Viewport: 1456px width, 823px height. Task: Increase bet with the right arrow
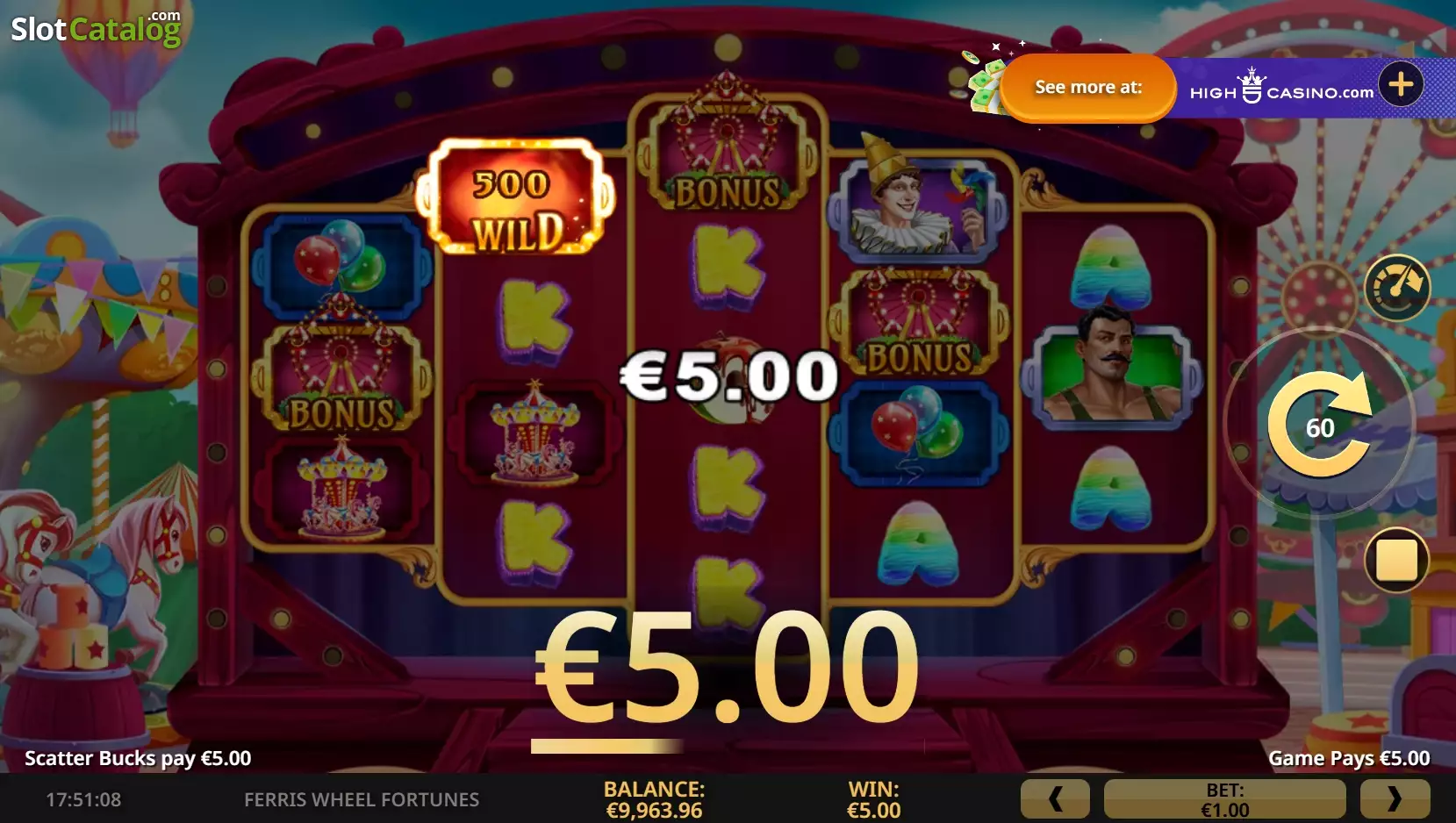(x=1395, y=798)
